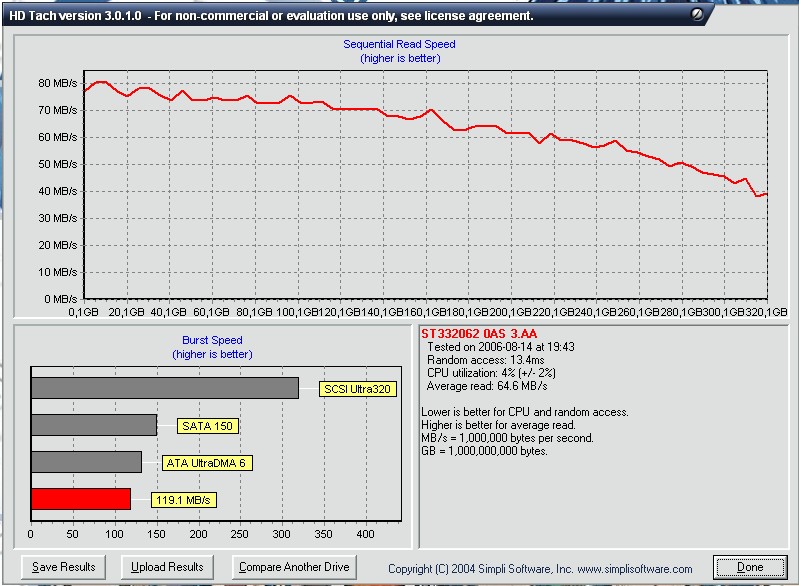
Task: Click the 80 MB/s axis label
Action: 58,83
